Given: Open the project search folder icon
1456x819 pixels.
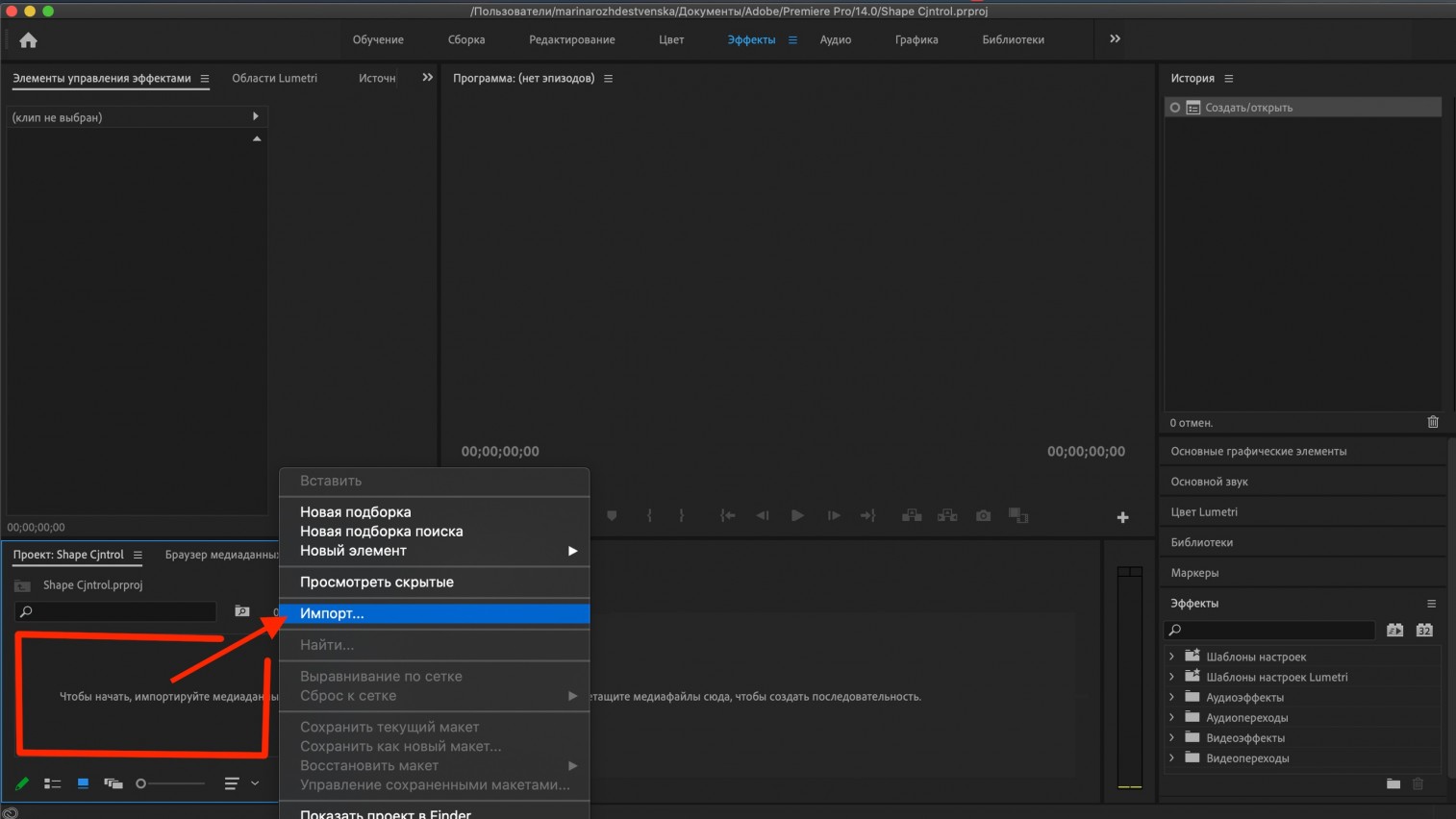Looking at the screenshot, I should click(242, 611).
